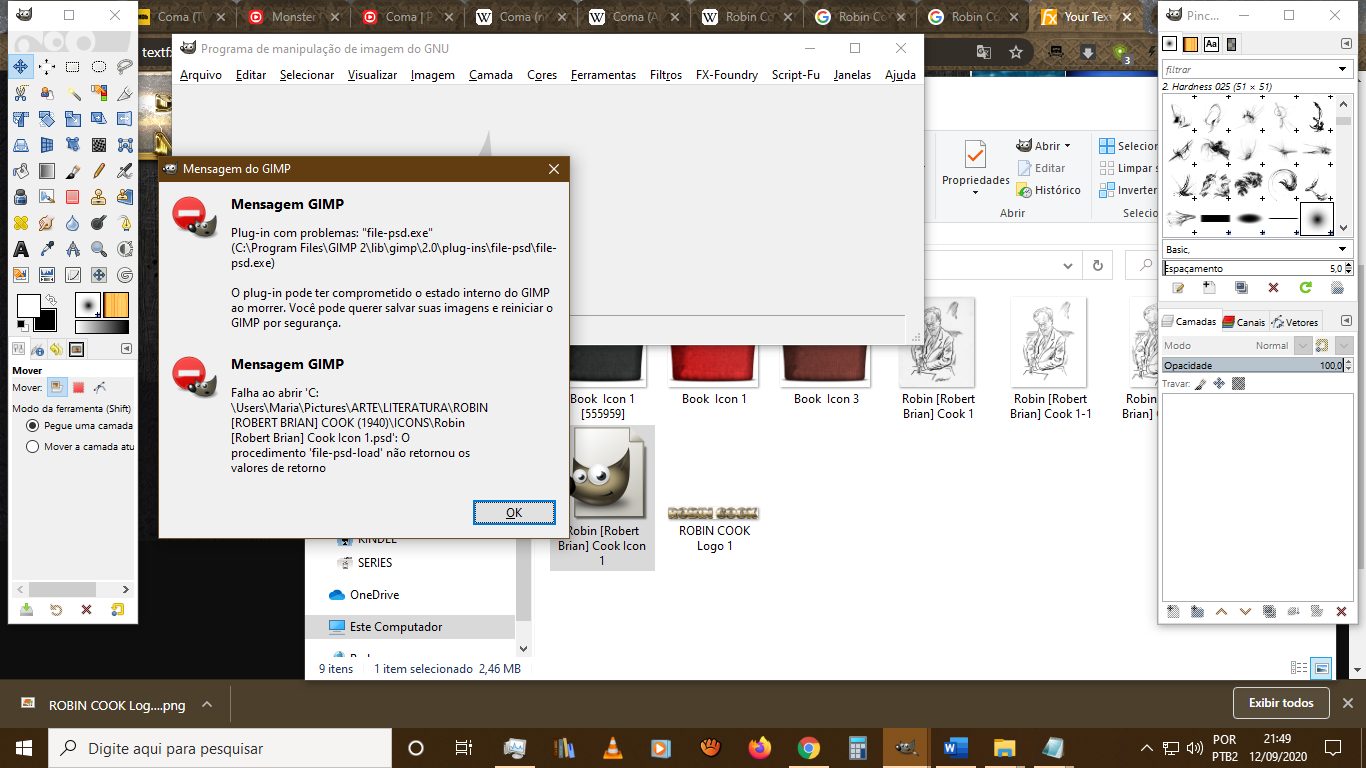Screen dimensions: 1366x768
Task: Select the Bucket Fill tool
Action: pos(20,171)
